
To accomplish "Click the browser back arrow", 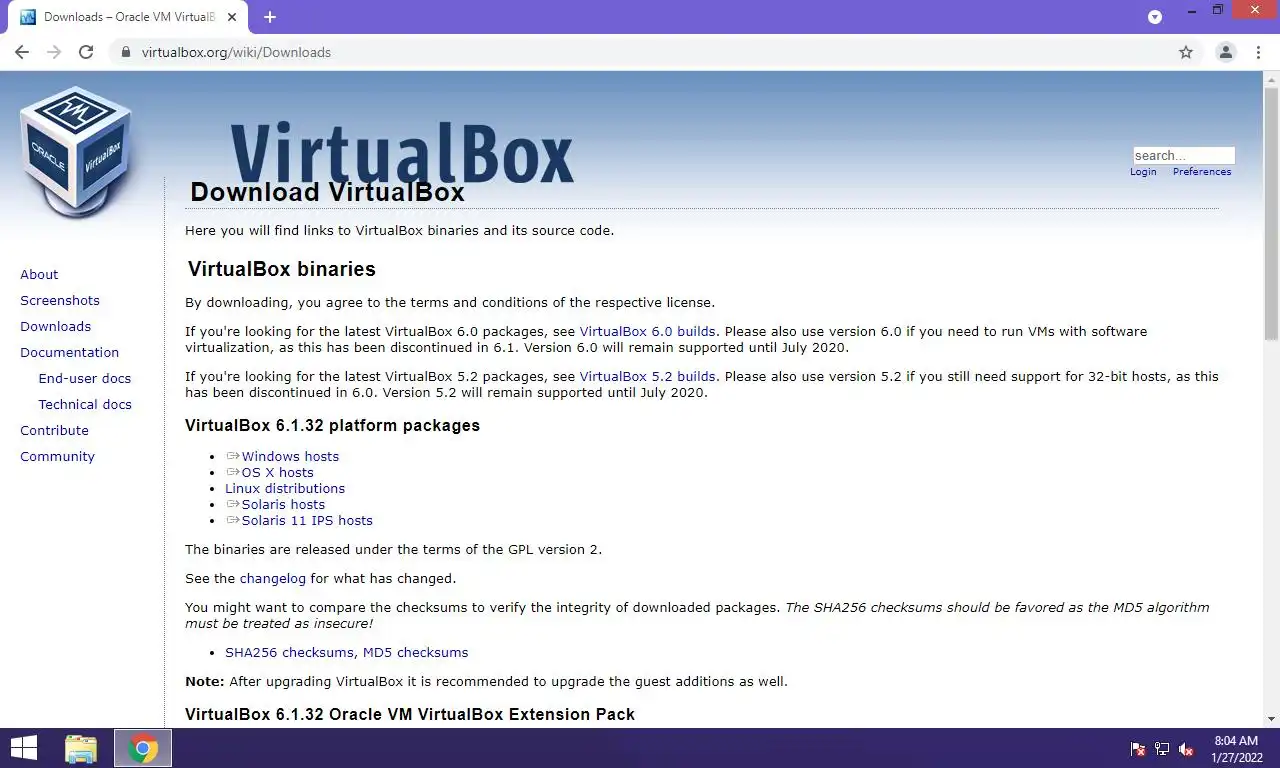I will tap(22, 52).
